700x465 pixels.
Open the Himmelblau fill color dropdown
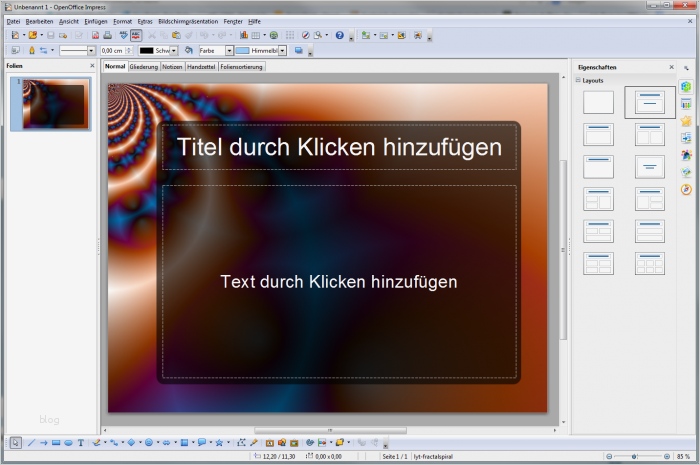click(x=282, y=51)
